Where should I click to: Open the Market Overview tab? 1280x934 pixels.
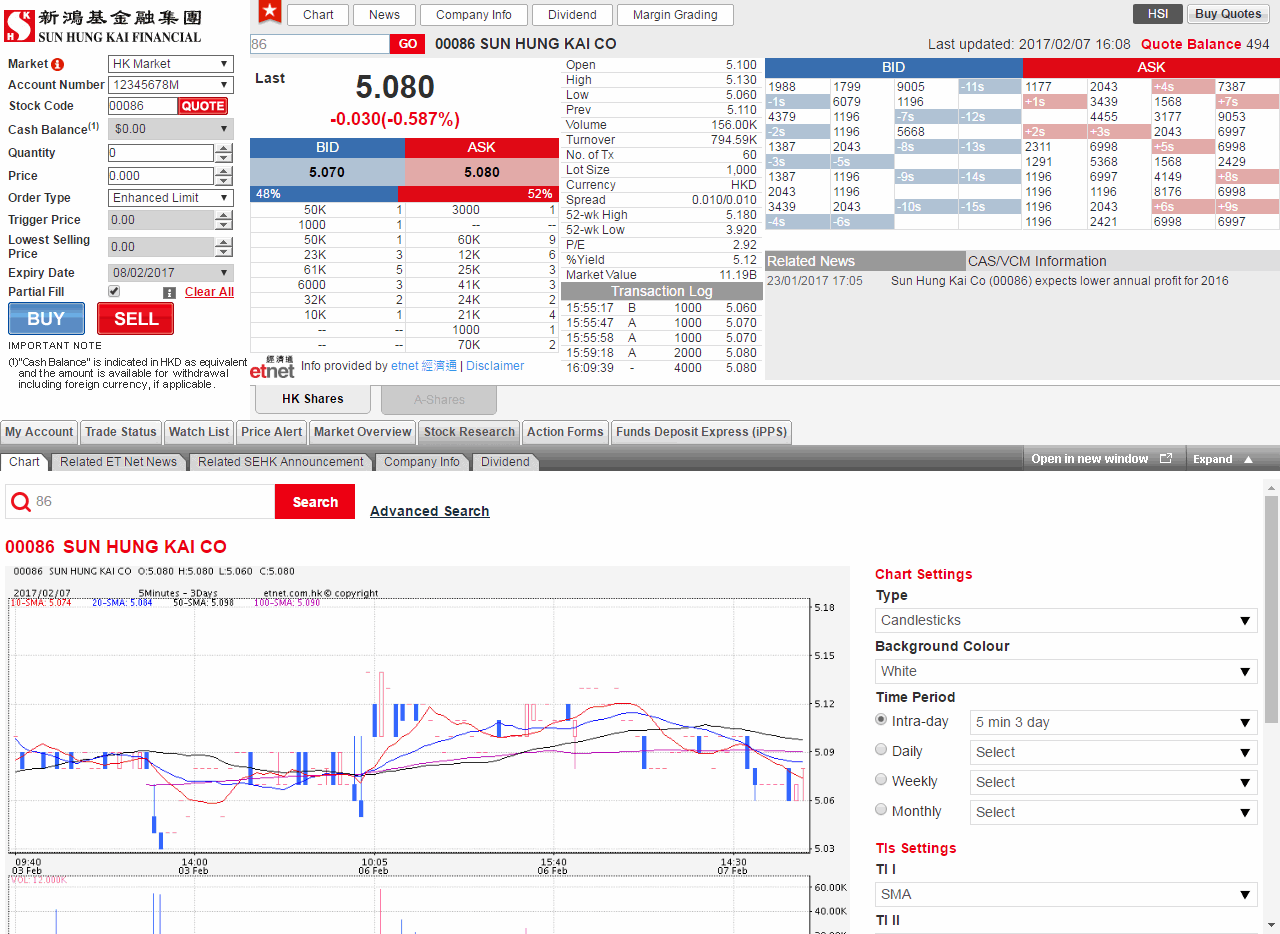(x=362, y=432)
